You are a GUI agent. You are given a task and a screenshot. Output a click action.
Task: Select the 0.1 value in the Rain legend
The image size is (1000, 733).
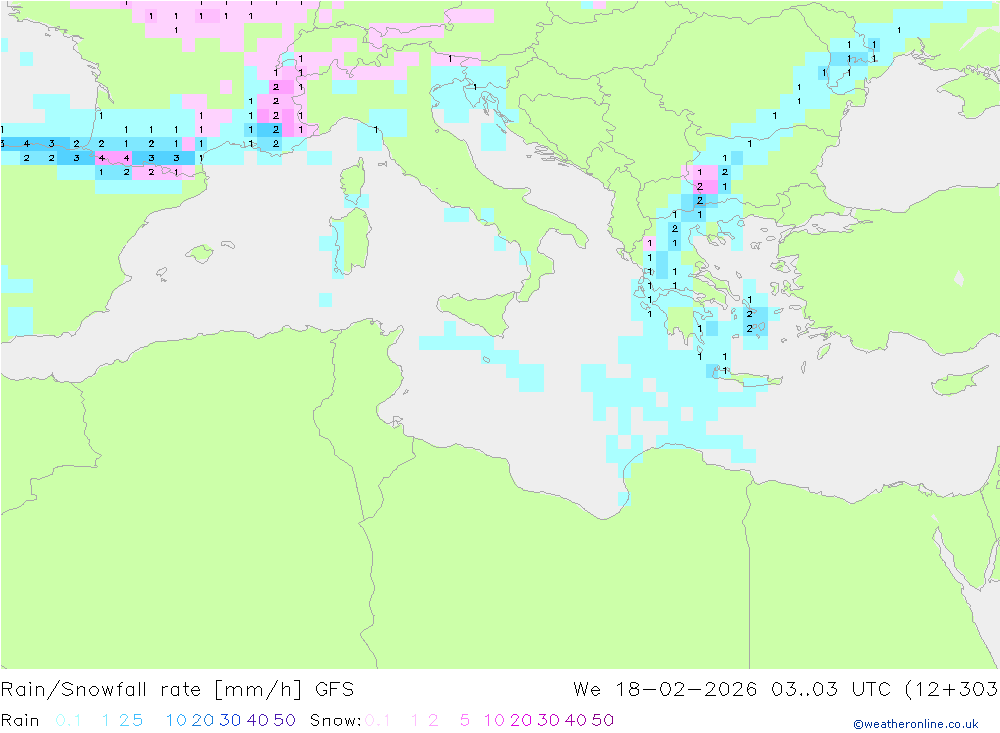(68, 720)
